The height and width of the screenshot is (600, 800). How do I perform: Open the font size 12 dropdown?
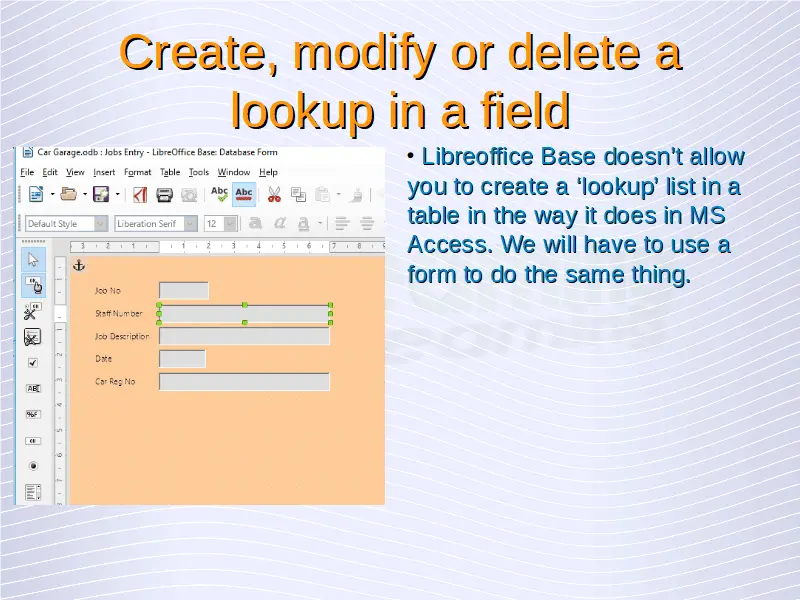(231, 223)
